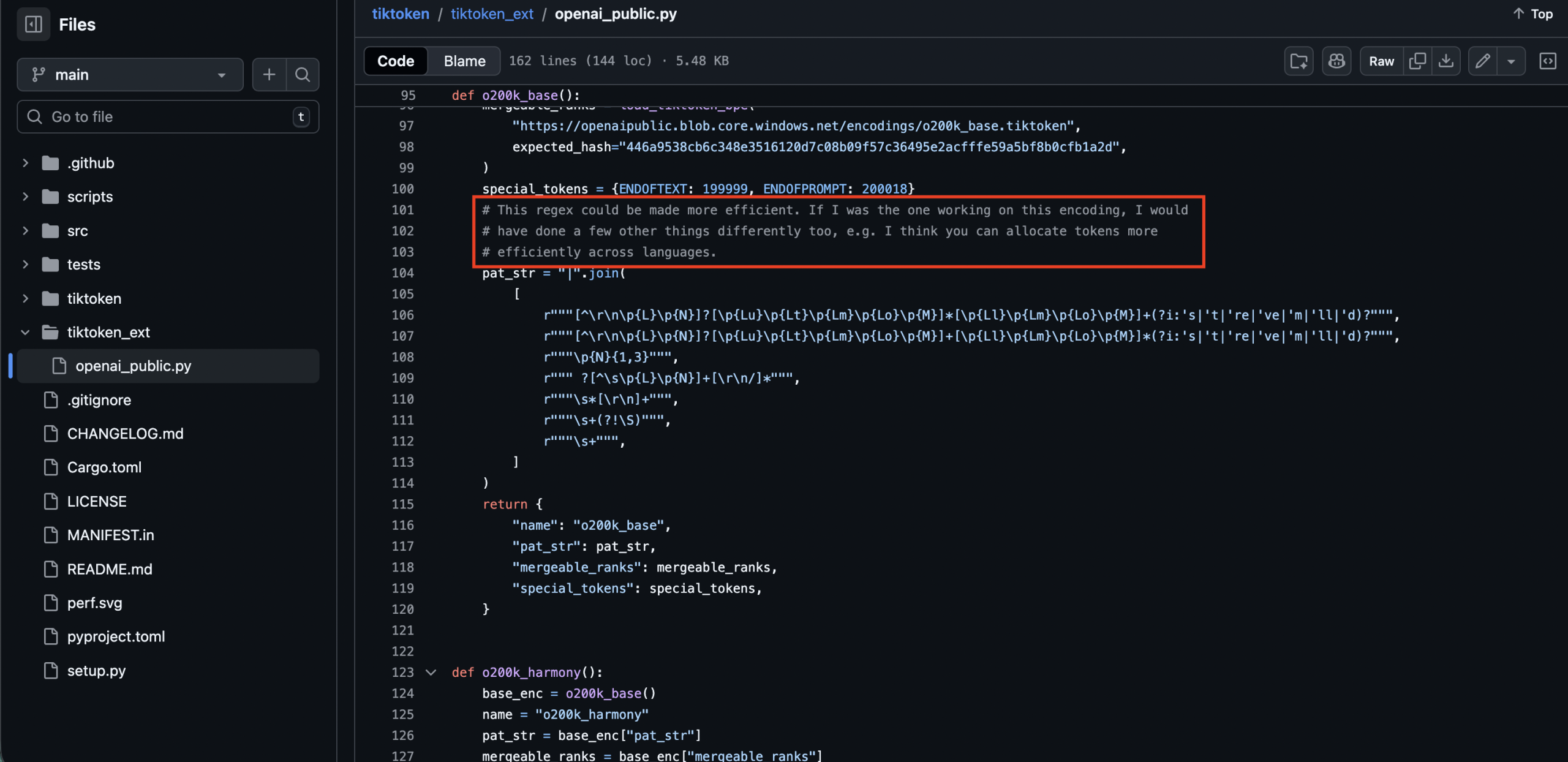Screen dimensions: 1568x762
Task: Collapse the o200k_harmony function at line 123
Action: [x=431, y=673]
